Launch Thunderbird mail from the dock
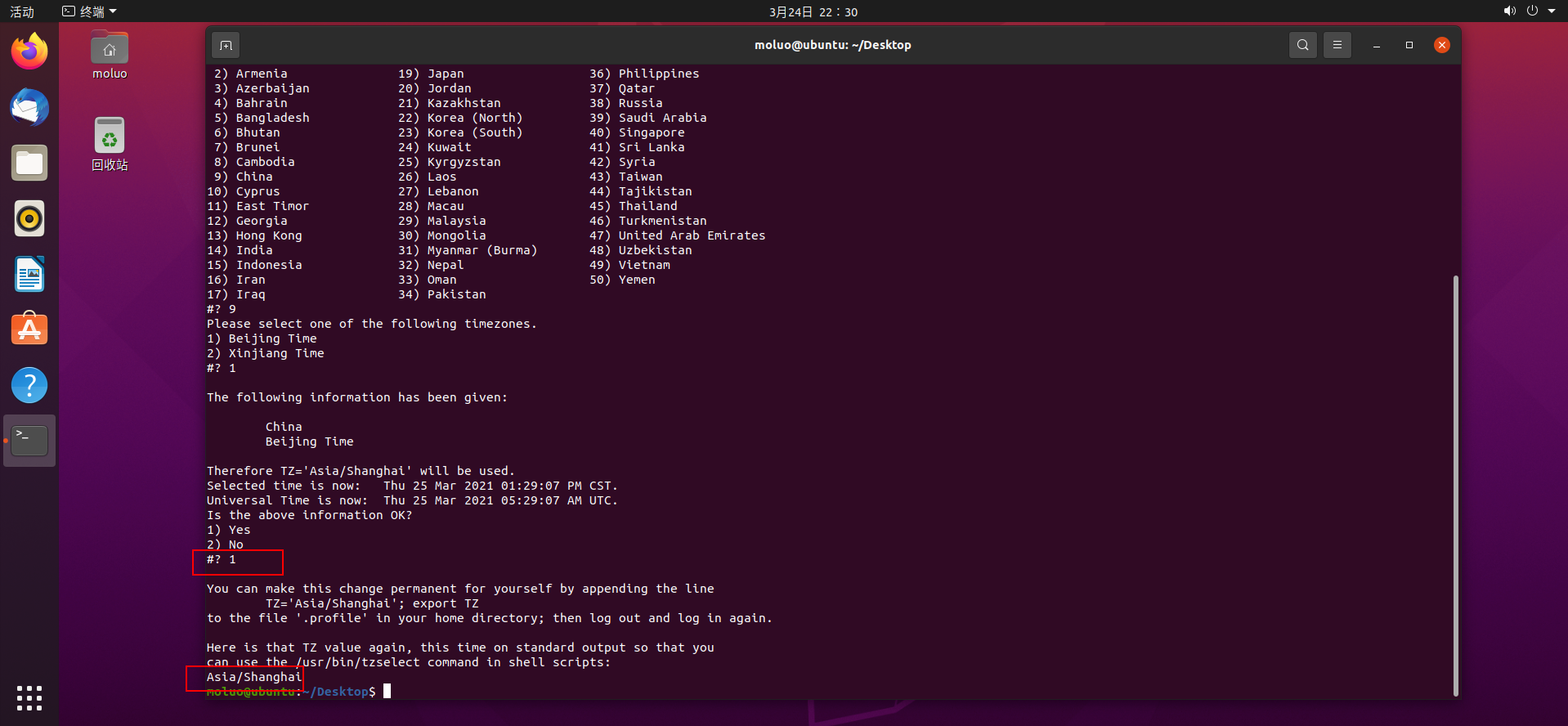1568x726 pixels. 29,107
